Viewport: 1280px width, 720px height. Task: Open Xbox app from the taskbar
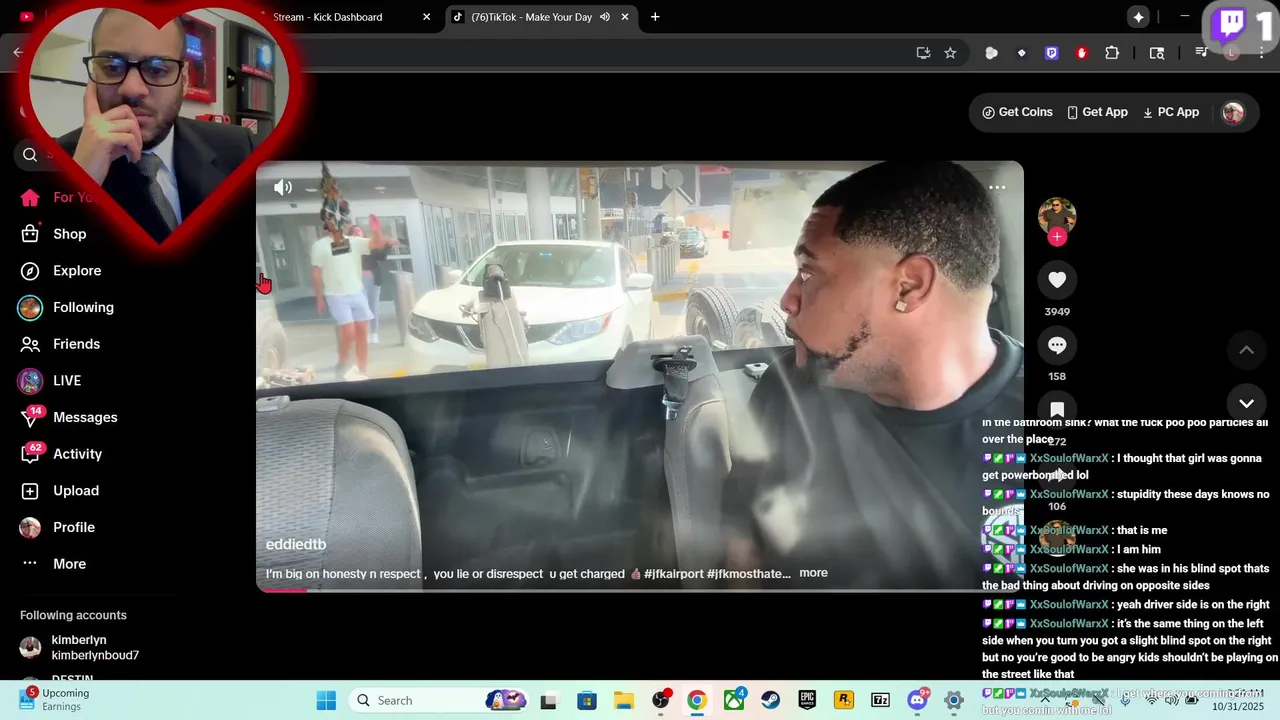point(734,700)
